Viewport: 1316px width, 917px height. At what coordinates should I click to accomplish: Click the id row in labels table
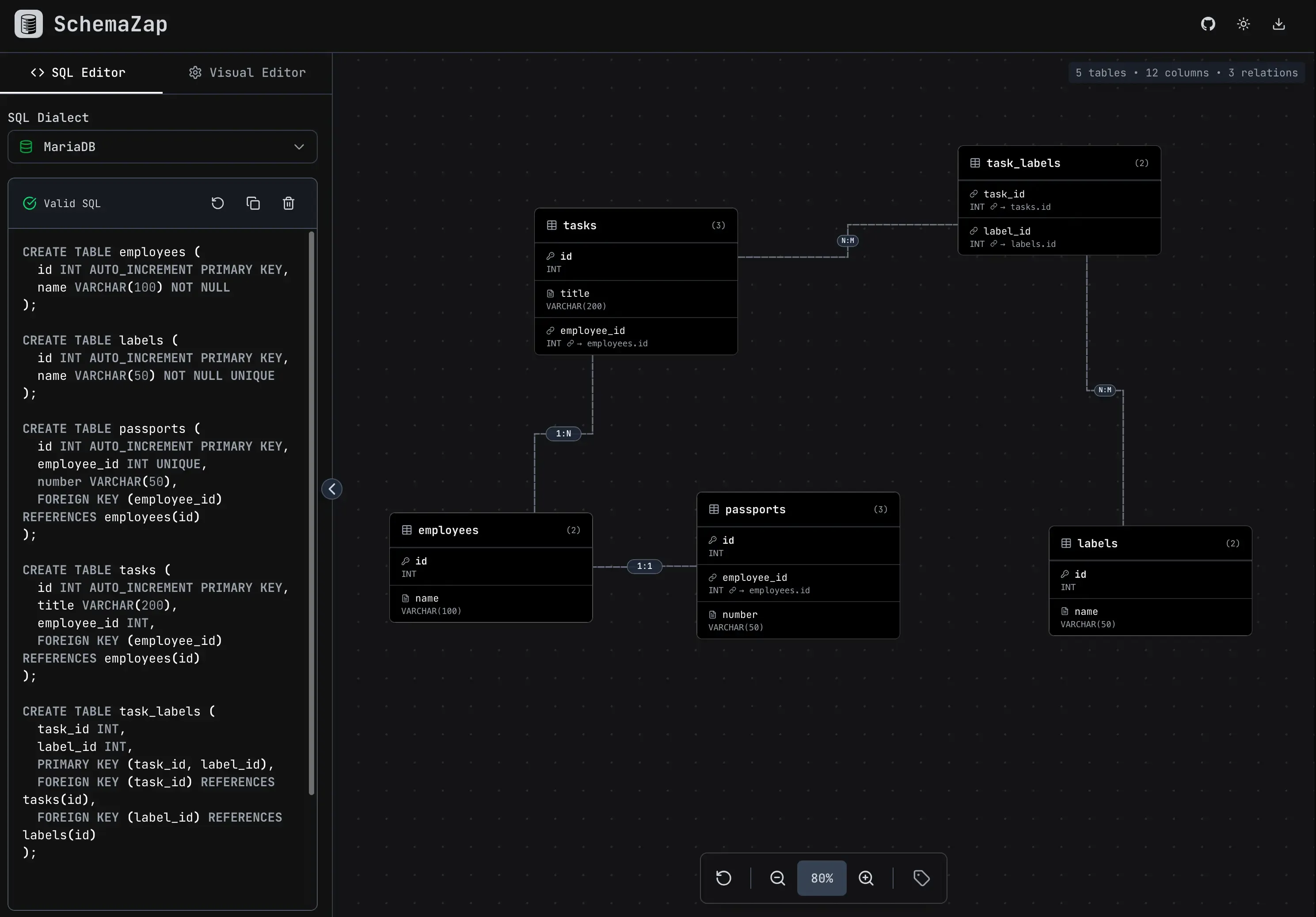1150,580
